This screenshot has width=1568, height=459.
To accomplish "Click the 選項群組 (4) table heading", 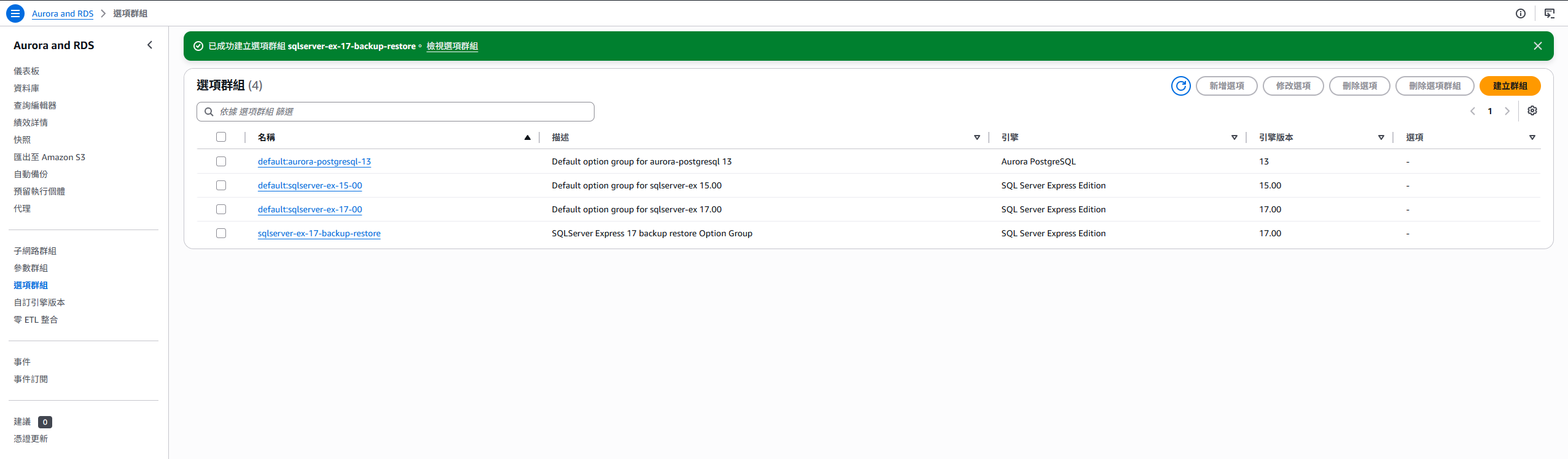I will [x=230, y=85].
